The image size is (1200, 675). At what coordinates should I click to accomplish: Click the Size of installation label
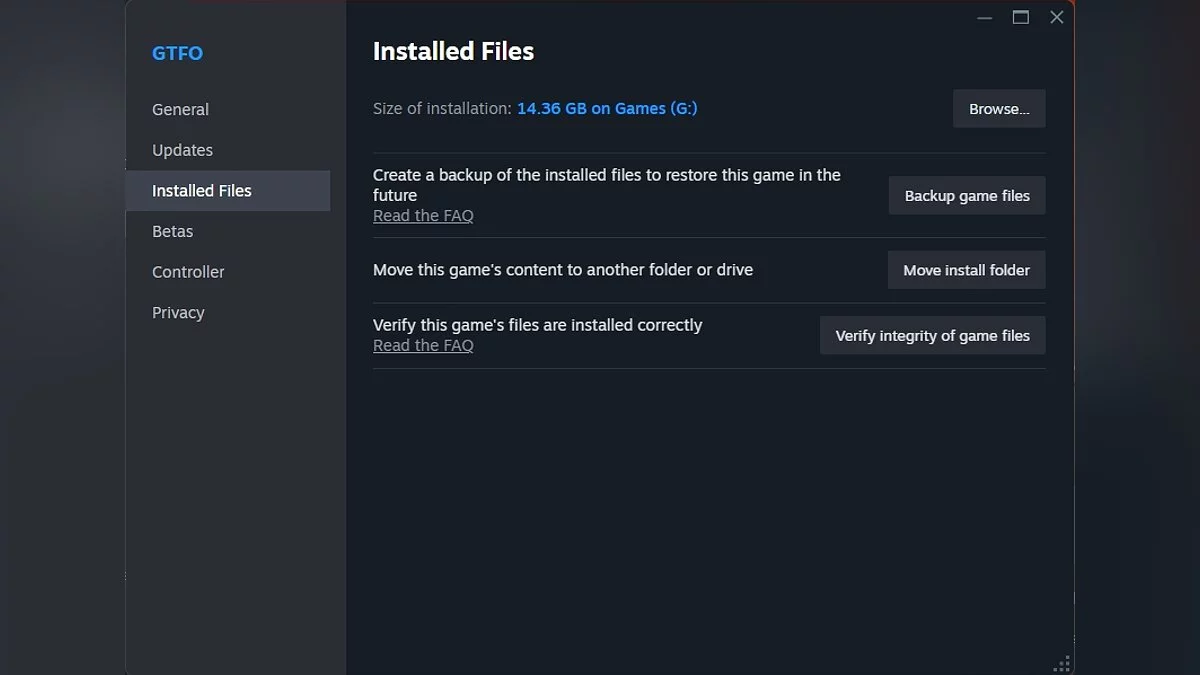[x=441, y=109]
